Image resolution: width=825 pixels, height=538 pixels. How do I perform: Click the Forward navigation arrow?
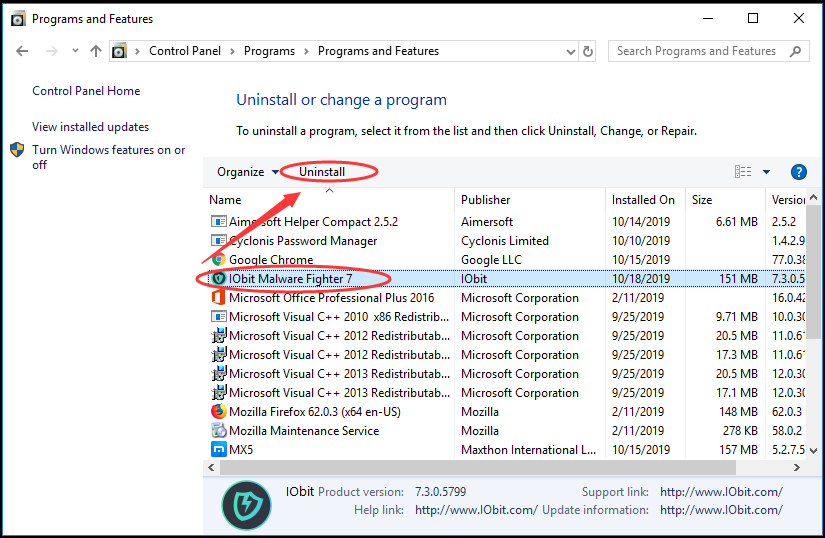(x=52, y=51)
